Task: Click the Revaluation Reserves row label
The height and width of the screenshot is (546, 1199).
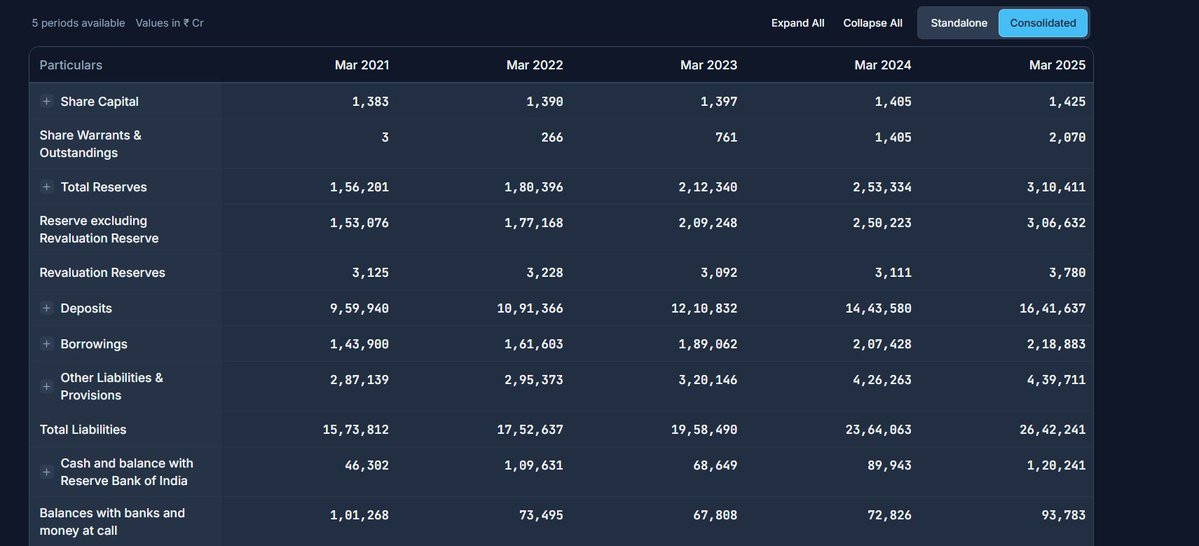Action: pyautogui.click(x=102, y=272)
